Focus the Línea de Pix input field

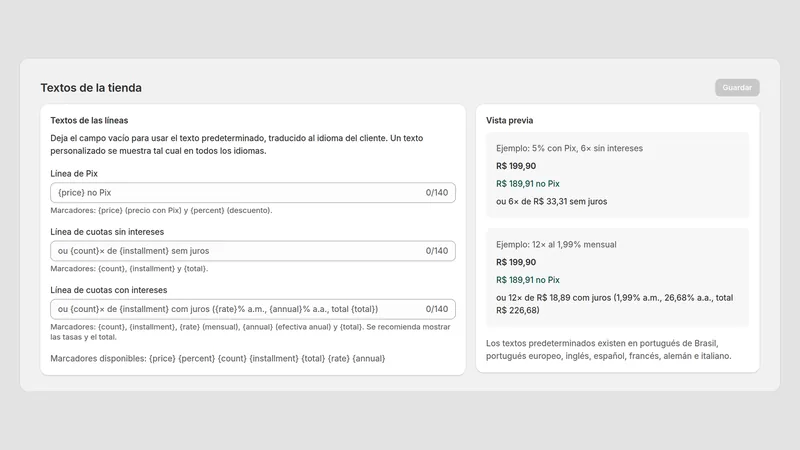tap(253, 193)
